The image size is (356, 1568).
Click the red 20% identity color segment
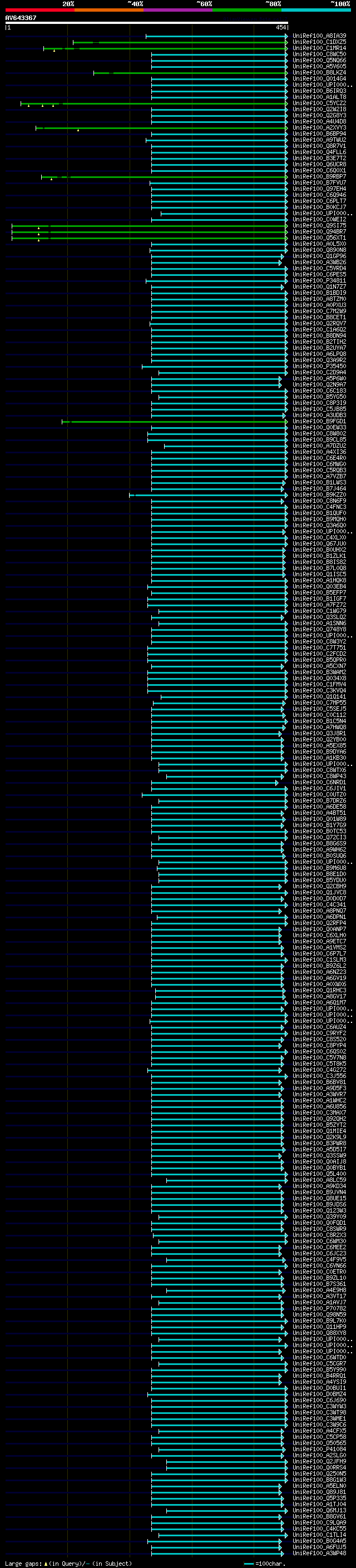[39, 10]
